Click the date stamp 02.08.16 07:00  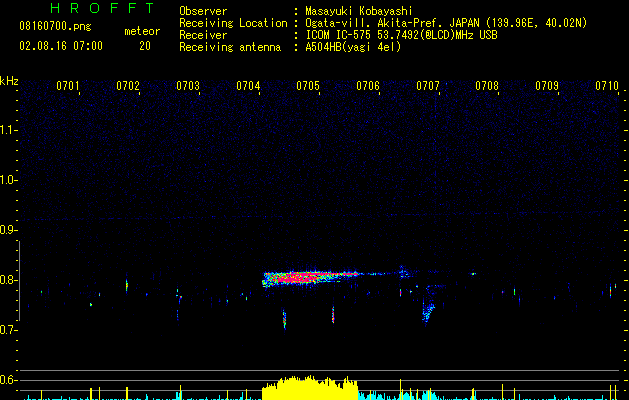point(61,46)
